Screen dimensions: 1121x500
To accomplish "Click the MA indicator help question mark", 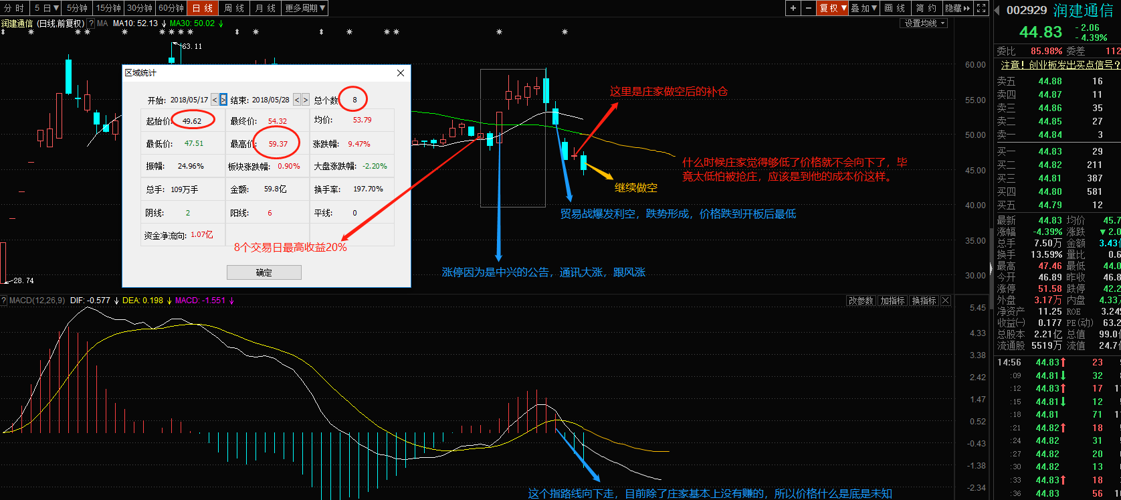I will click(92, 23).
